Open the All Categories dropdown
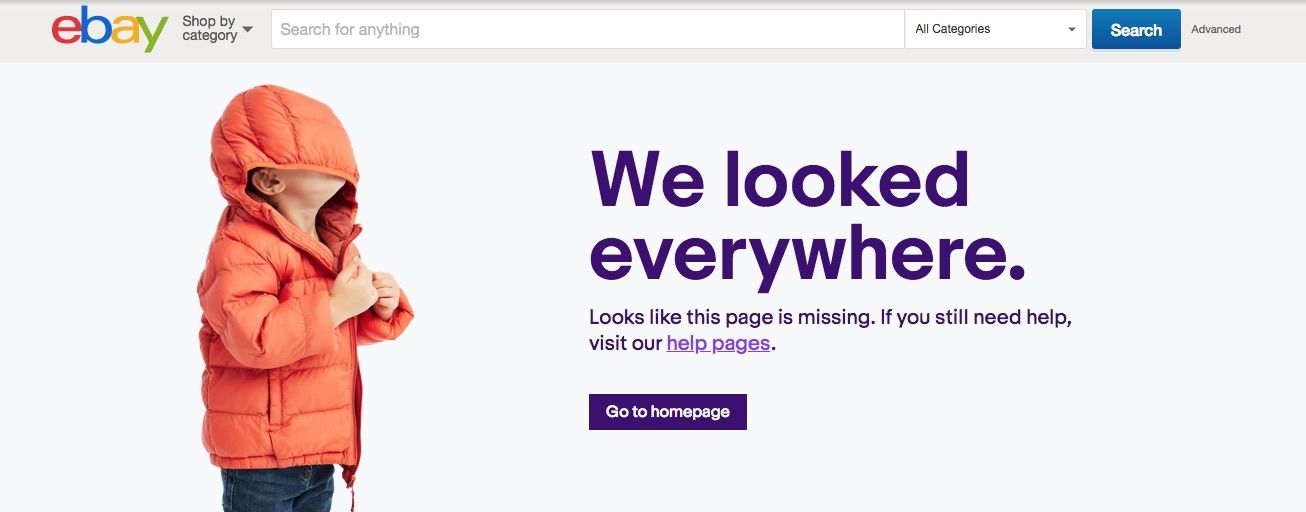1306x512 pixels. 995,29
